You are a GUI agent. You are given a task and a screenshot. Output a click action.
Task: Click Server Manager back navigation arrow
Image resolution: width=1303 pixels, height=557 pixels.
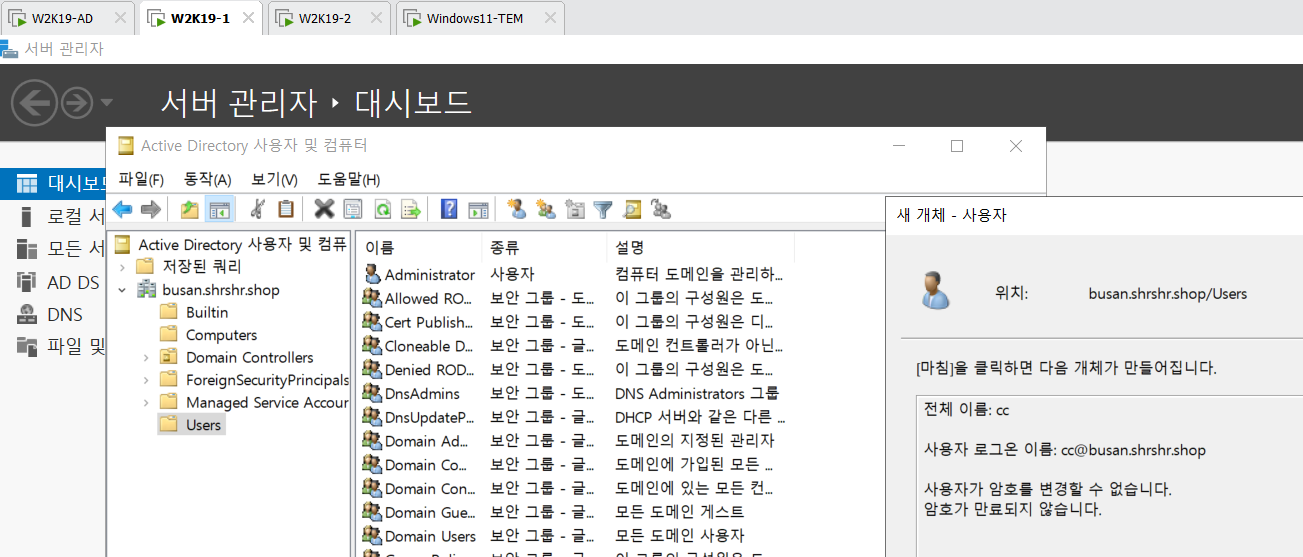tap(33, 102)
